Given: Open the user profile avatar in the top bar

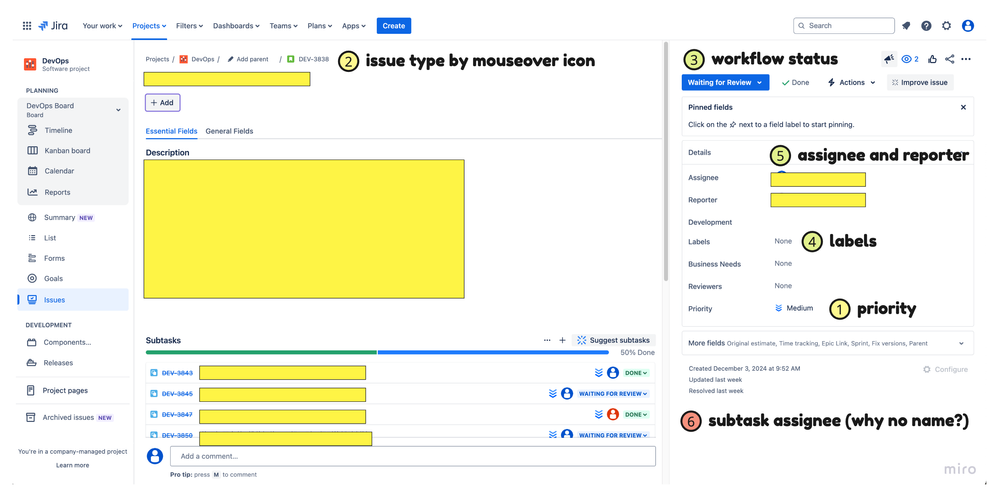Looking at the screenshot, I should coord(968,26).
